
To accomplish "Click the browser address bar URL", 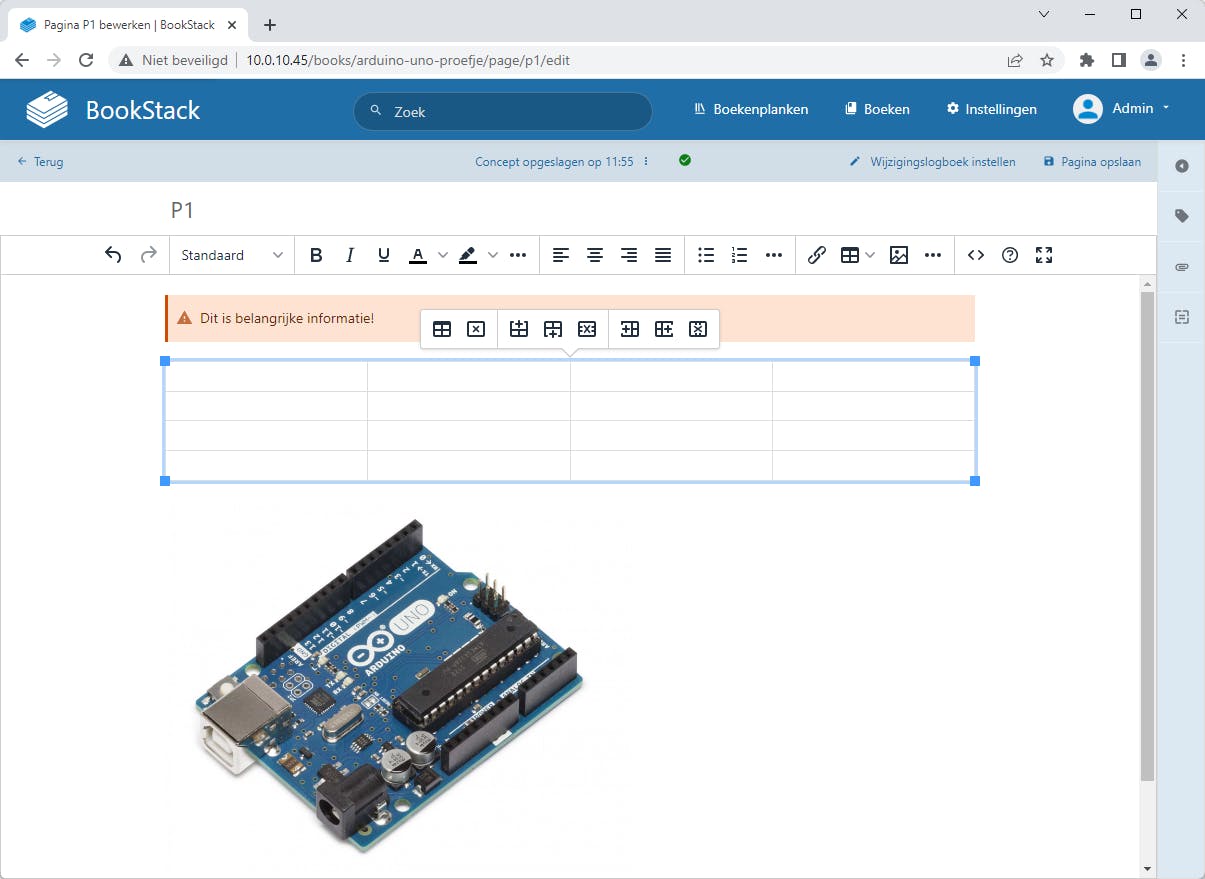I will click(x=408, y=60).
